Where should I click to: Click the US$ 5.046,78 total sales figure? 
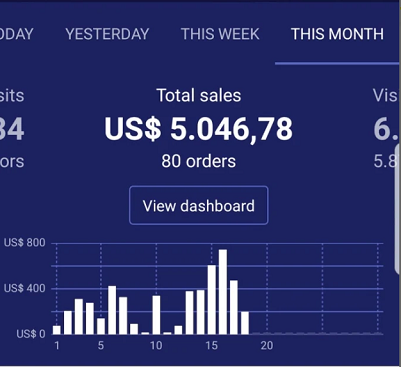tap(199, 129)
